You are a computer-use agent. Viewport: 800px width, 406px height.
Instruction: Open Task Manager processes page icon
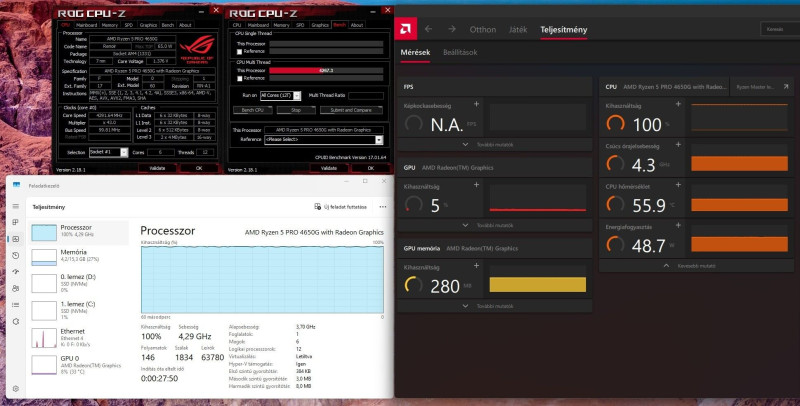(x=16, y=222)
